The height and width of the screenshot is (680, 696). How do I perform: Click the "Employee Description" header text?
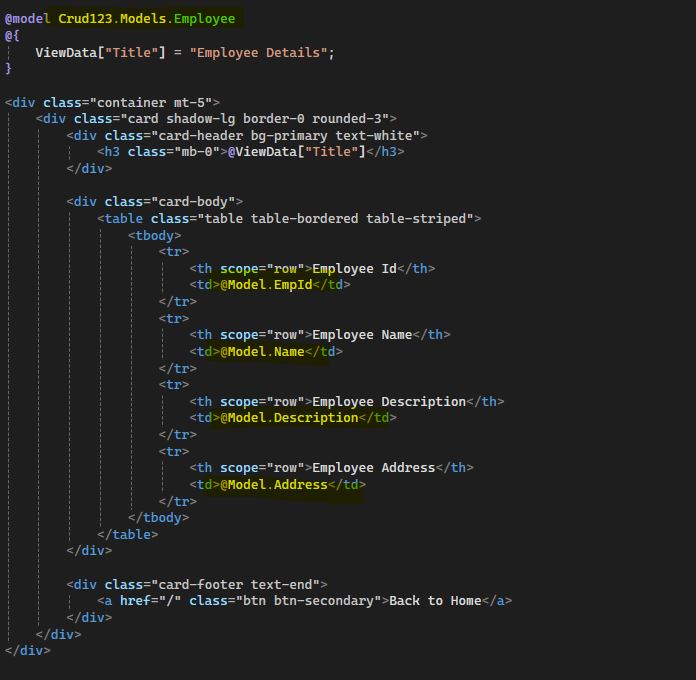(389, 401)
